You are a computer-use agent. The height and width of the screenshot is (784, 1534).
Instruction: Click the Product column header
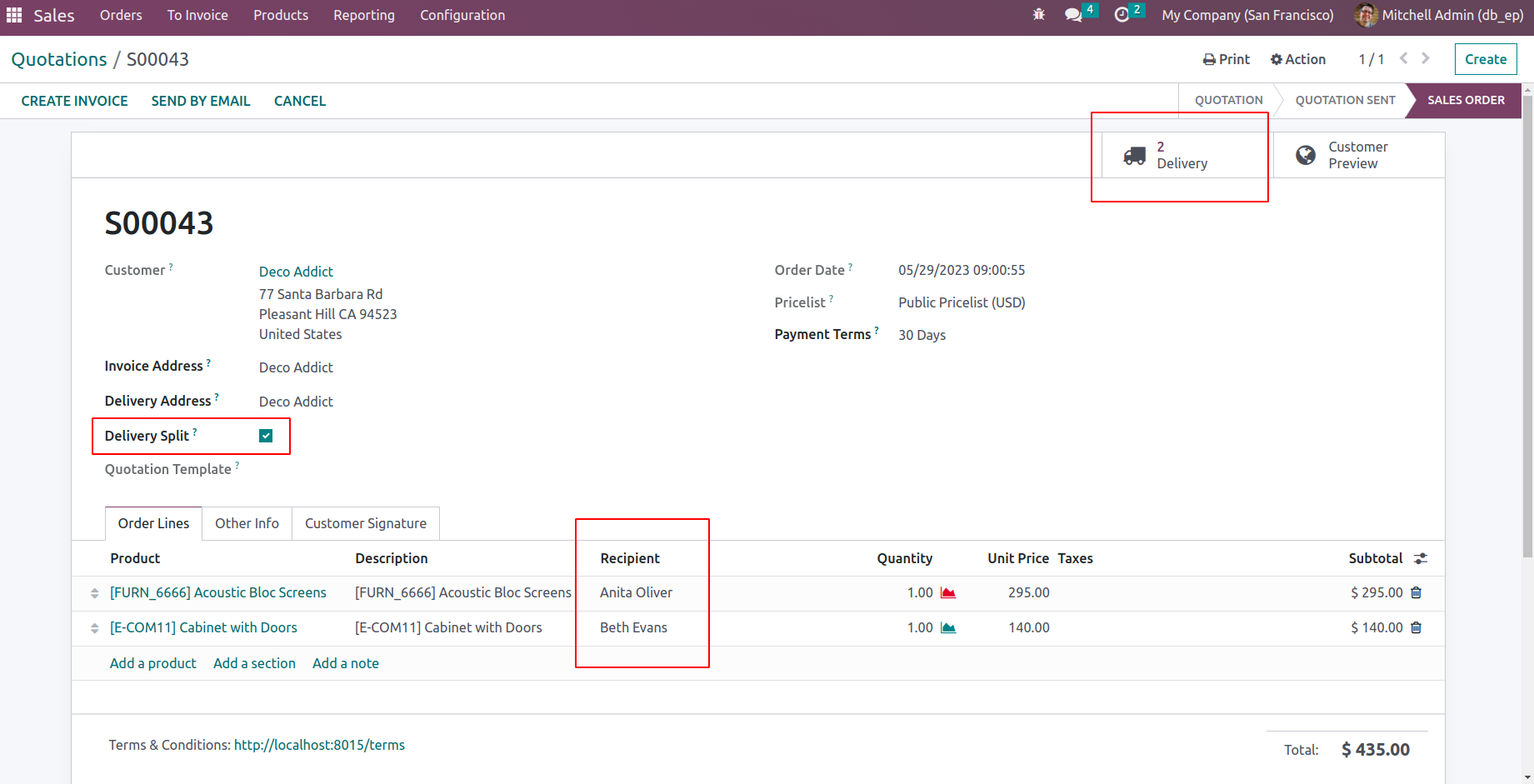[x=135, y=558]
